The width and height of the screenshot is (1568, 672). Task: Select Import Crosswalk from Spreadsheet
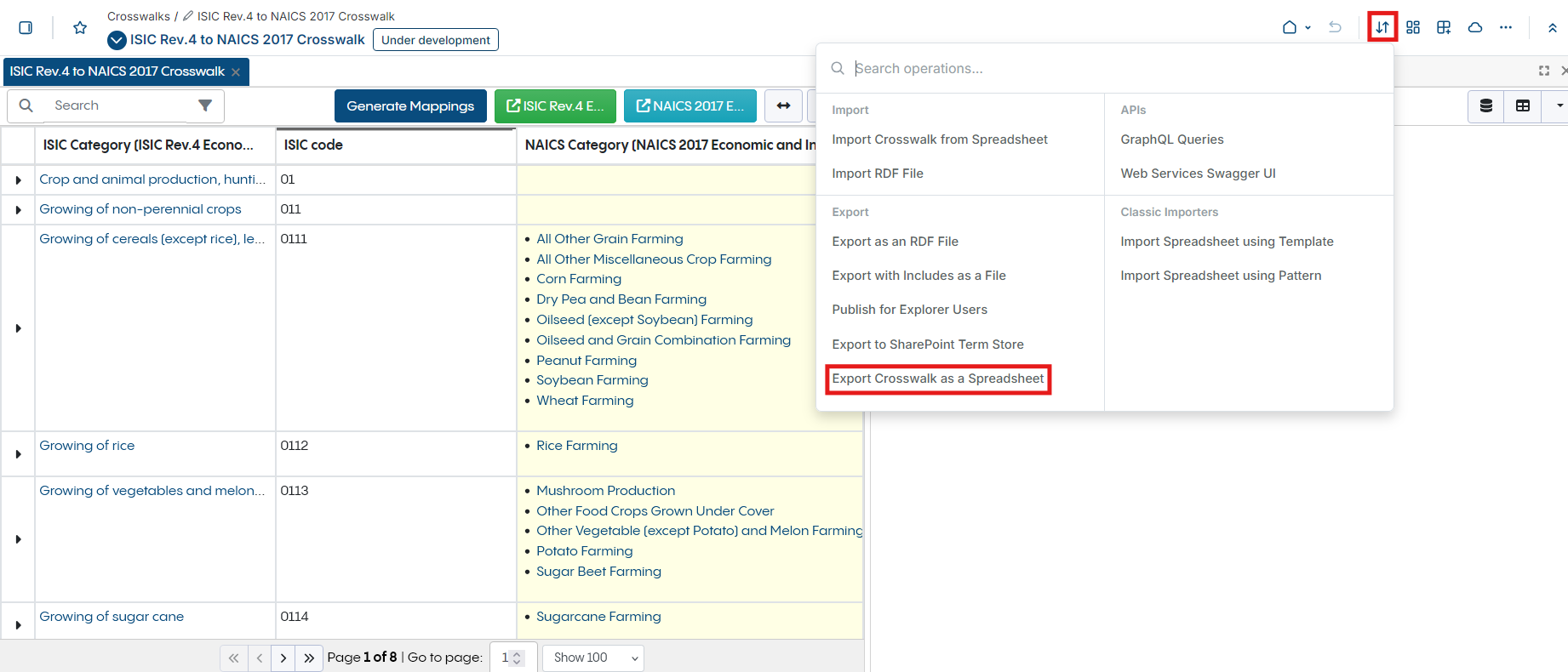click(x=940, y=140)
